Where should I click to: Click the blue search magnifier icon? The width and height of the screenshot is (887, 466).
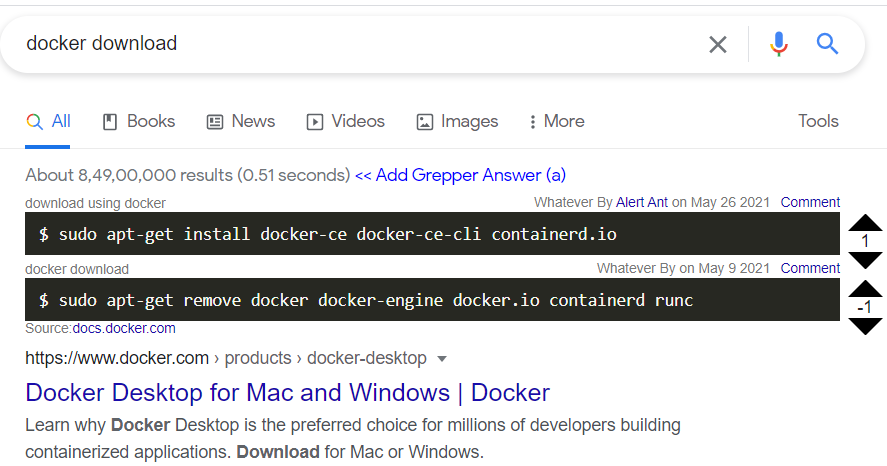click(827, 44)
